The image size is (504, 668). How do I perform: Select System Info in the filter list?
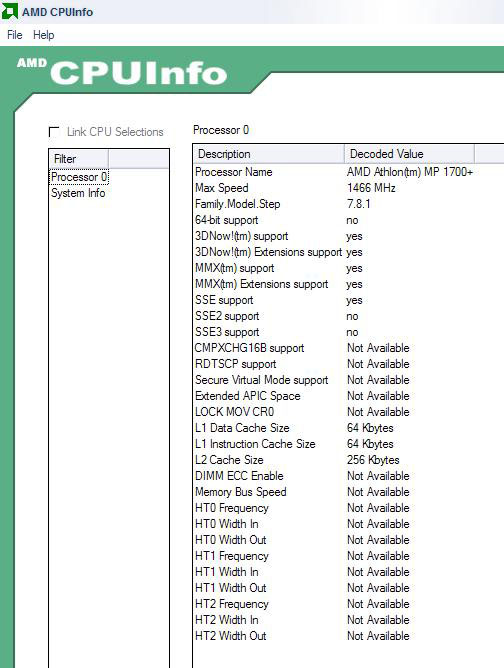[x=78, y=193]
